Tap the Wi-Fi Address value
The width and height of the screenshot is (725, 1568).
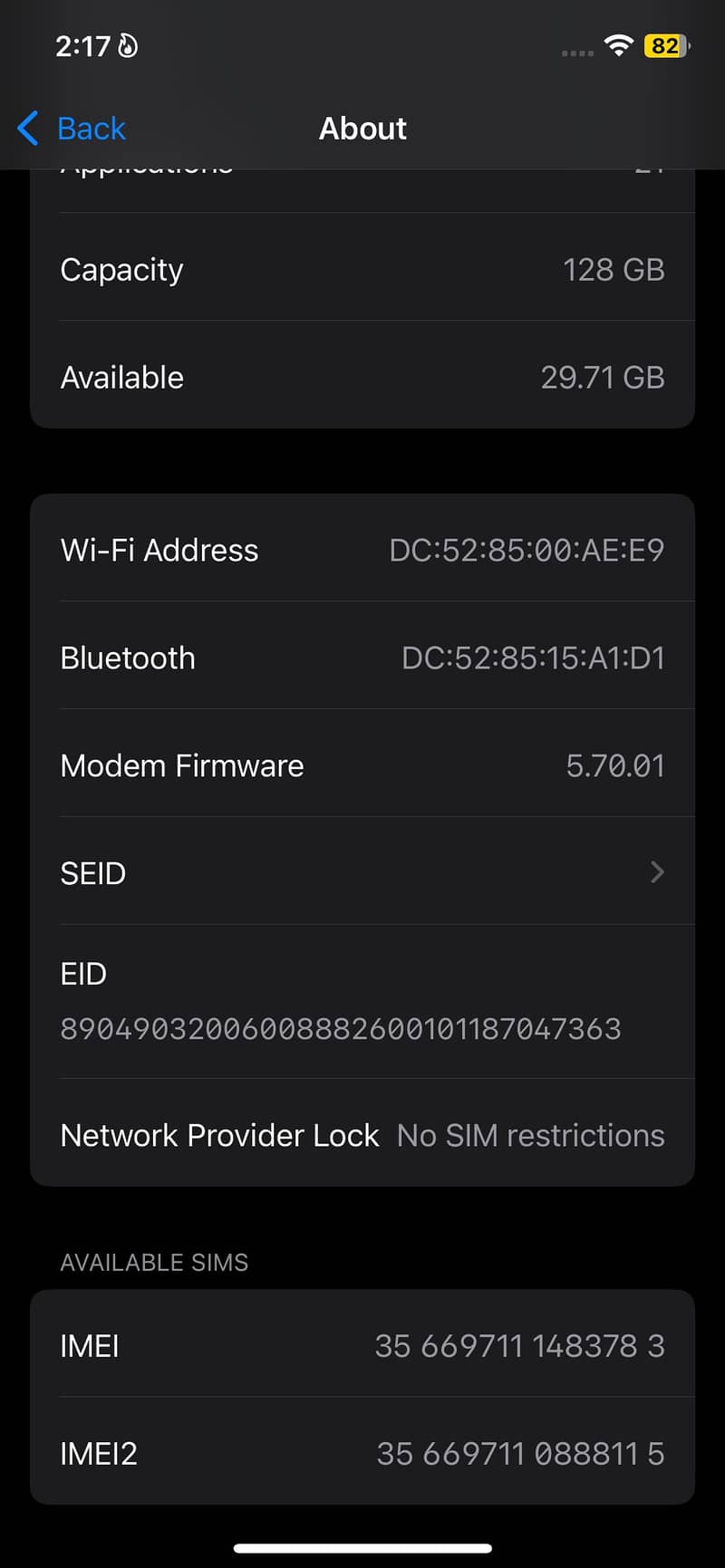pyautogui.click(x=527, y=550)
